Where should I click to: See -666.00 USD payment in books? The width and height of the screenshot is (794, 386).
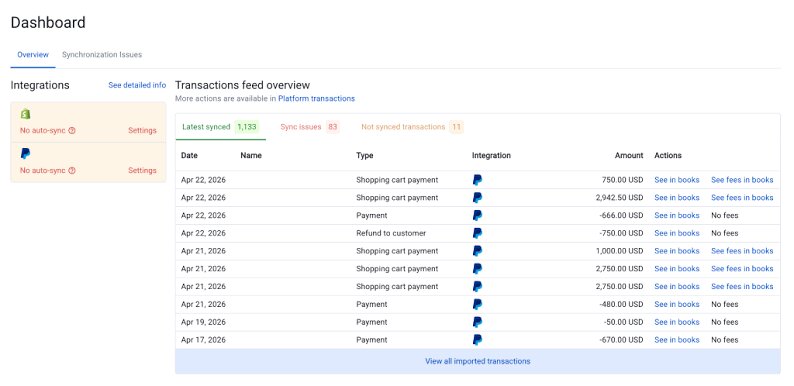tap(677, 215)
